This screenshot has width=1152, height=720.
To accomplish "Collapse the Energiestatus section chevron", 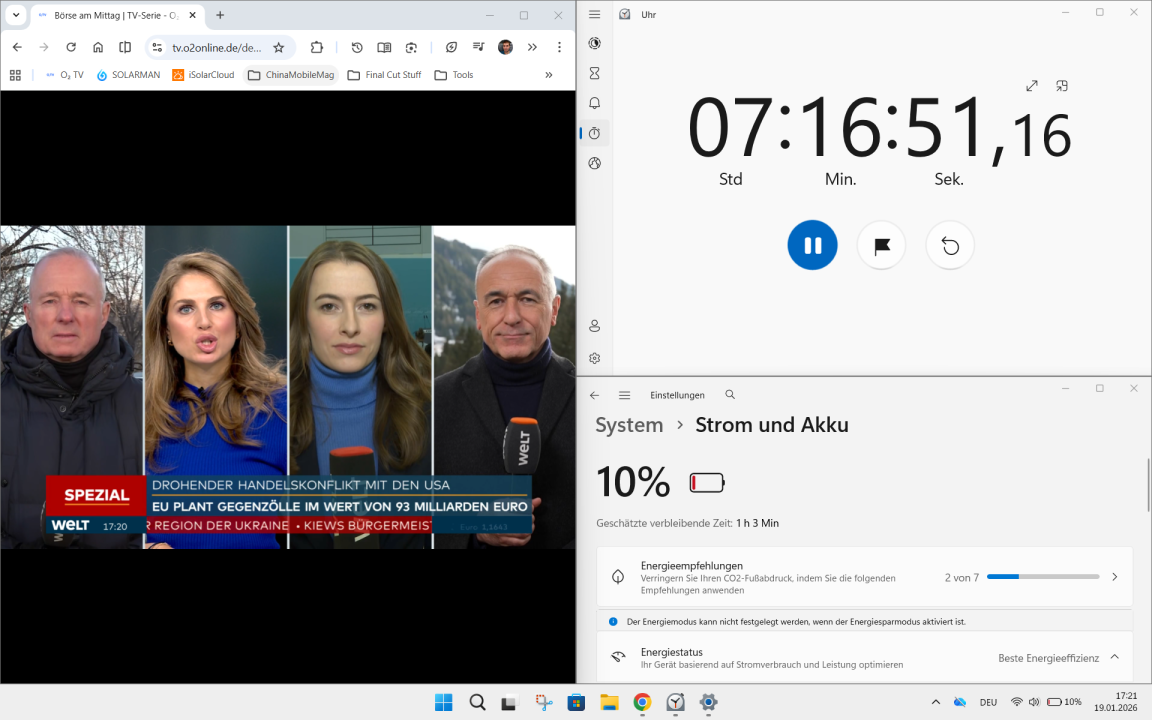I will (x=1114, y=658).
